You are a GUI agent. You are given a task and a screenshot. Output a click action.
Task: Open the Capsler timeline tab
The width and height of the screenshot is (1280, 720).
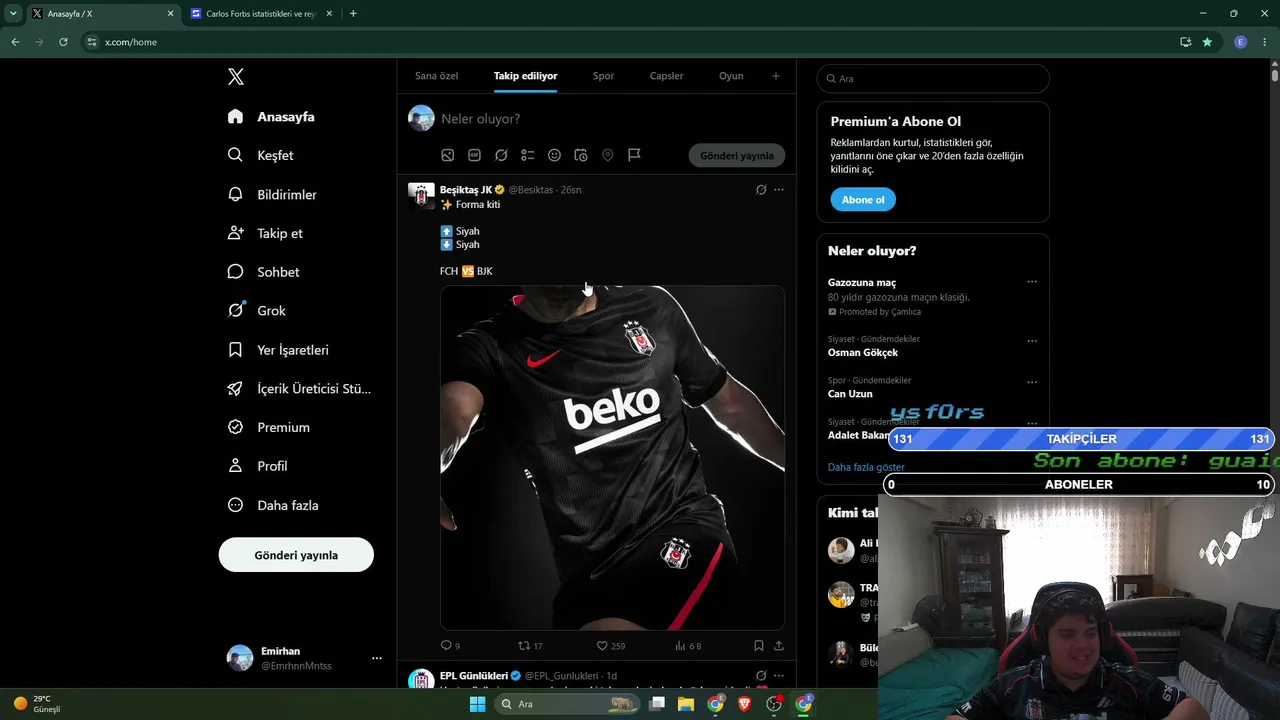[x=666, y=76]
